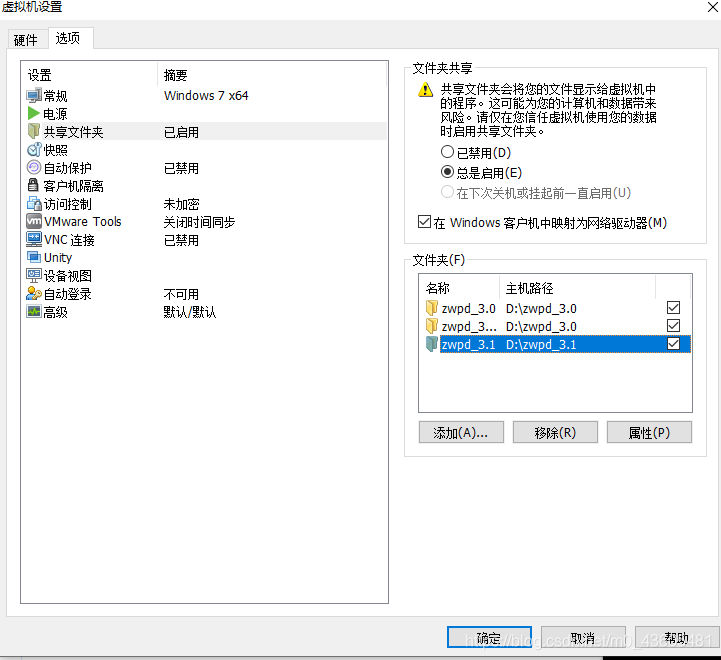
Task: Click the 添加(A)... button
Action: [x=461, y=432]
